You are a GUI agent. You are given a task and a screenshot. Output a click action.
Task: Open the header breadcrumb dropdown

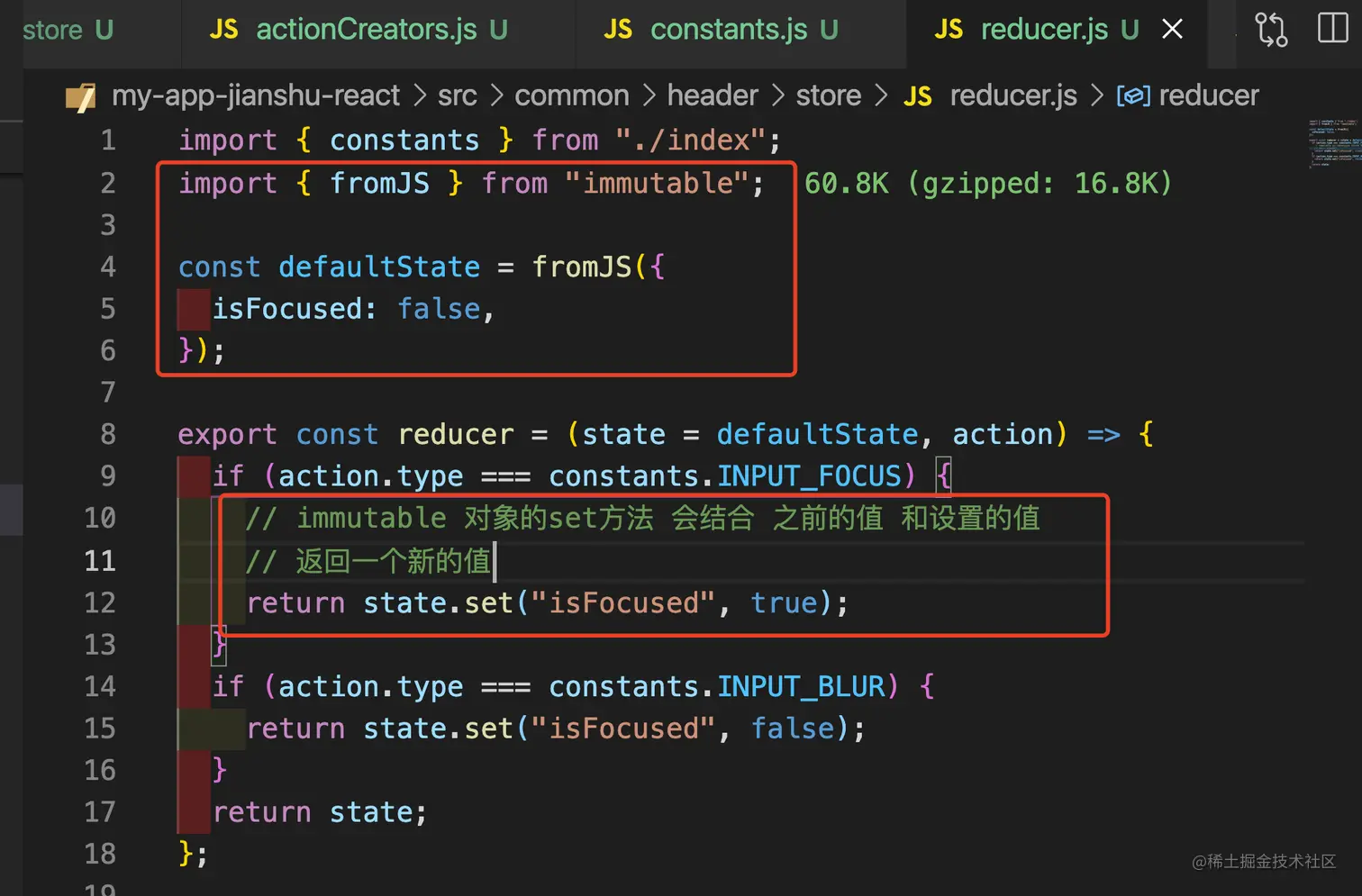[712, 95]
